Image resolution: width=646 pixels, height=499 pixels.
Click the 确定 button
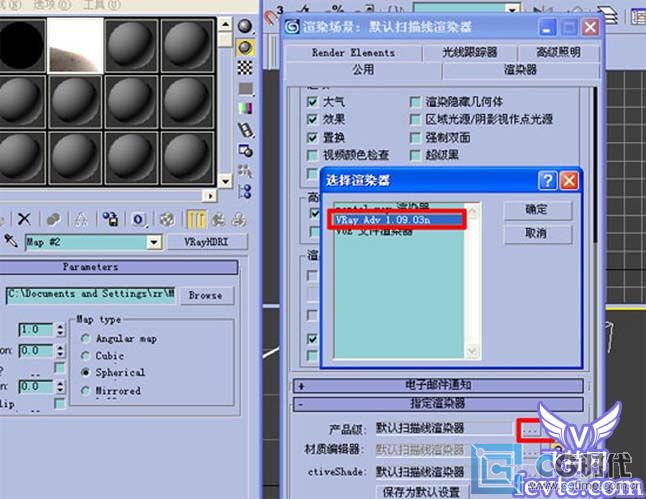(538, 210)
